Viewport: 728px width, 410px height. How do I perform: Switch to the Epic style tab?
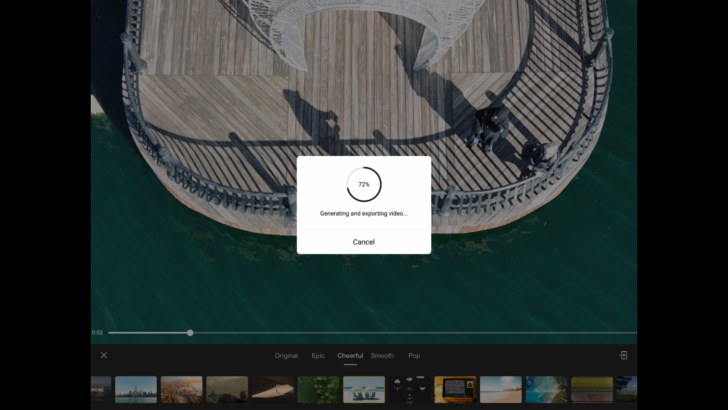[318, 356]
